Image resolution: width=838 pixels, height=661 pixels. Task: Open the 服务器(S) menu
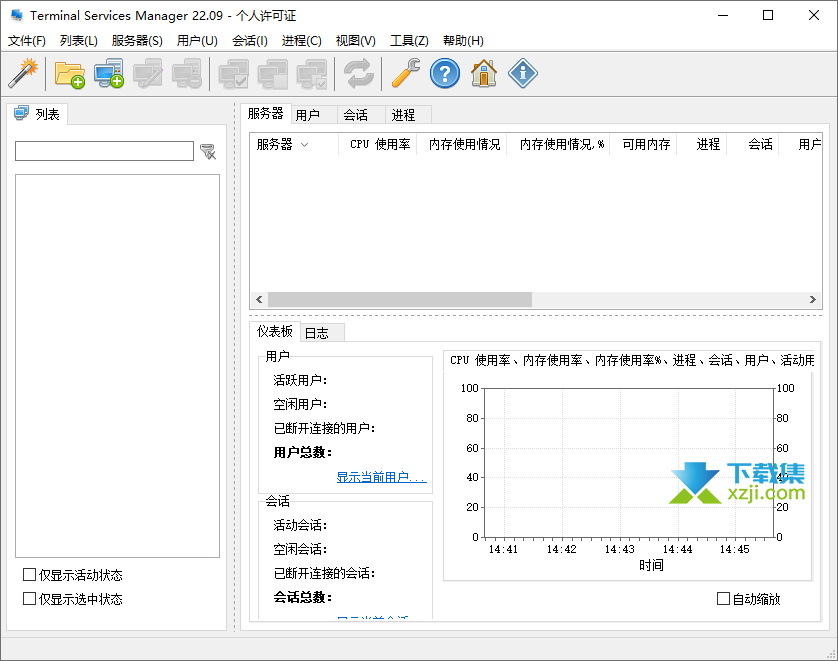click(x=137, y=41)
